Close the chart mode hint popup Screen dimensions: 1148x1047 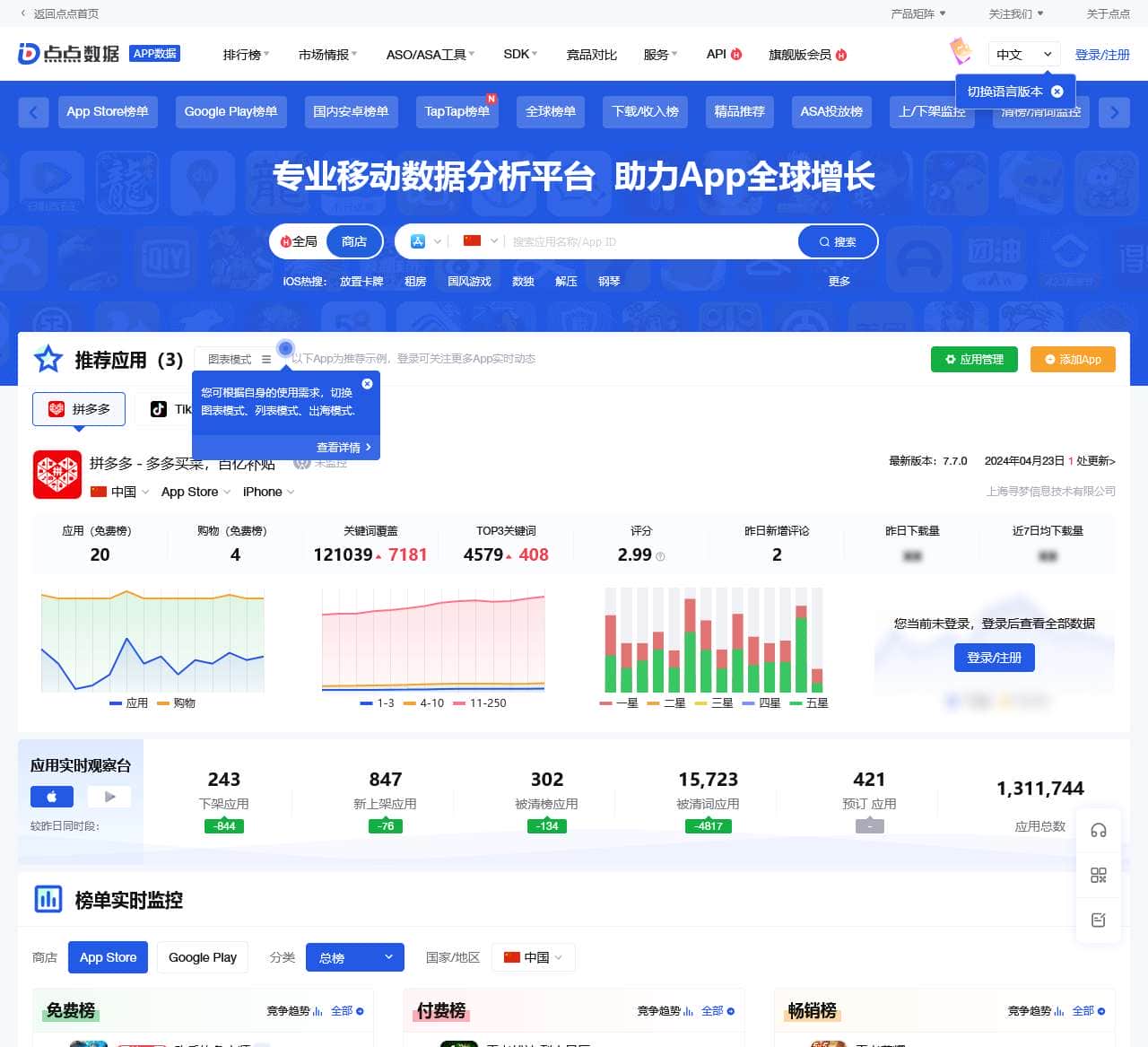[x=367, y=384]
